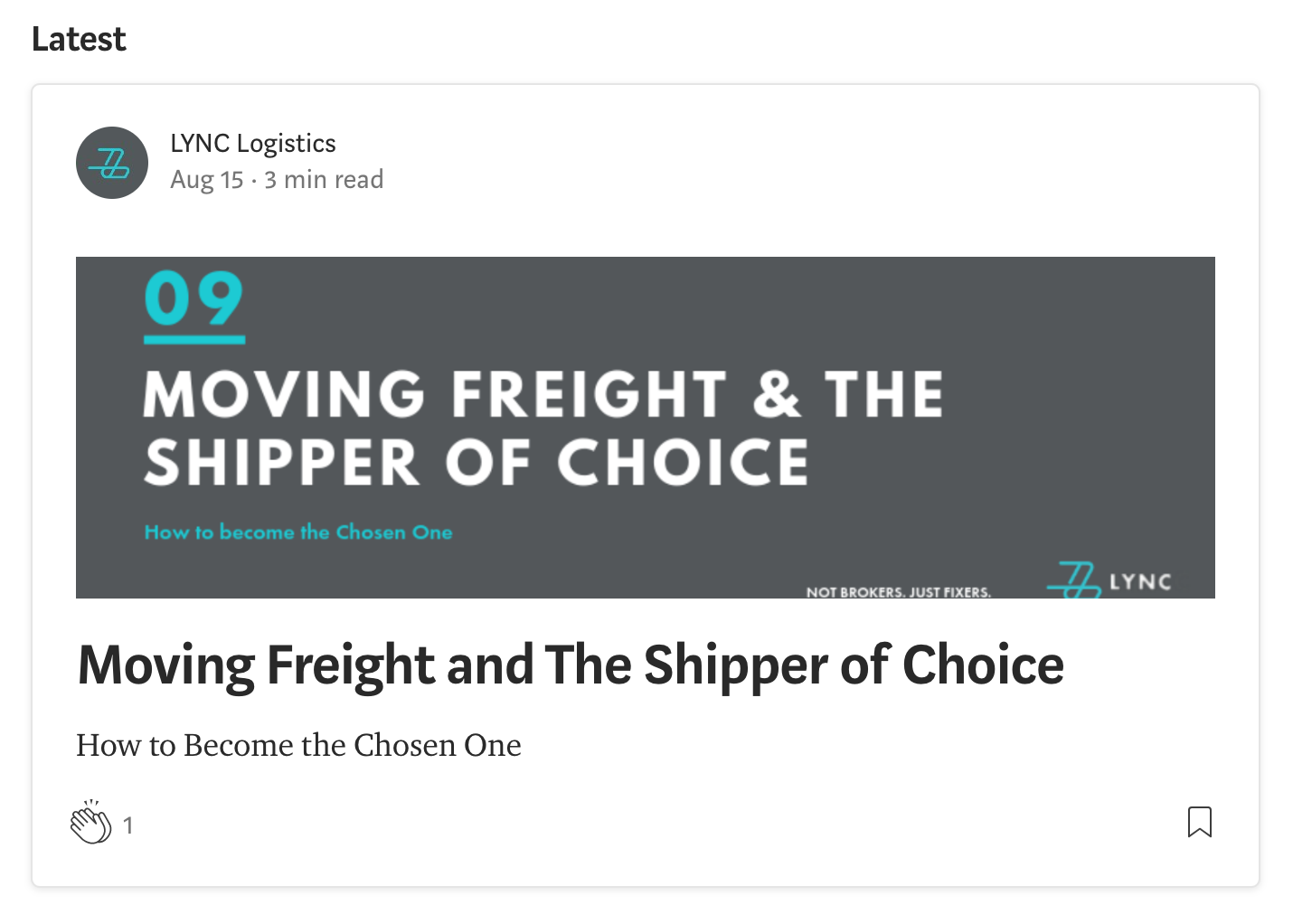Screen dimensions: 1293x924
Task: Click the LYNC Logistics round avatar
Action: 112,163
